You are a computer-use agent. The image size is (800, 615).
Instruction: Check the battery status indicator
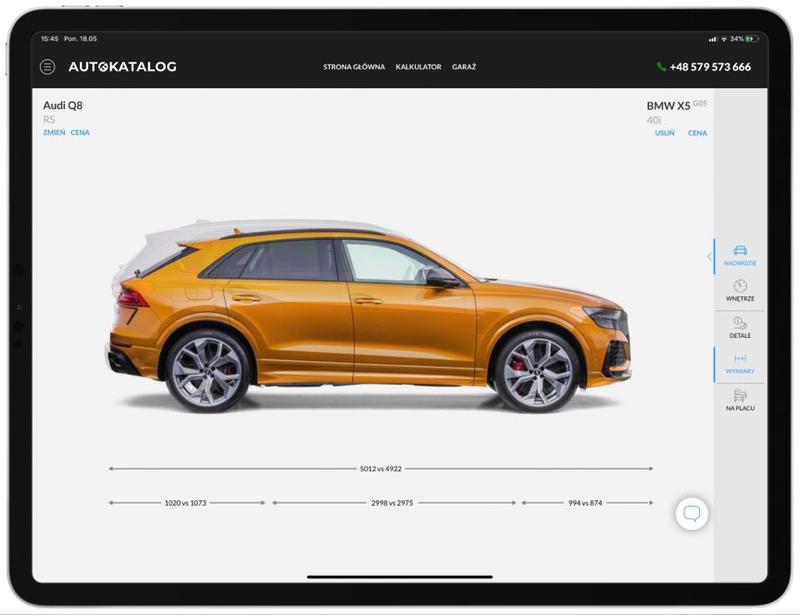click(752, 39)
